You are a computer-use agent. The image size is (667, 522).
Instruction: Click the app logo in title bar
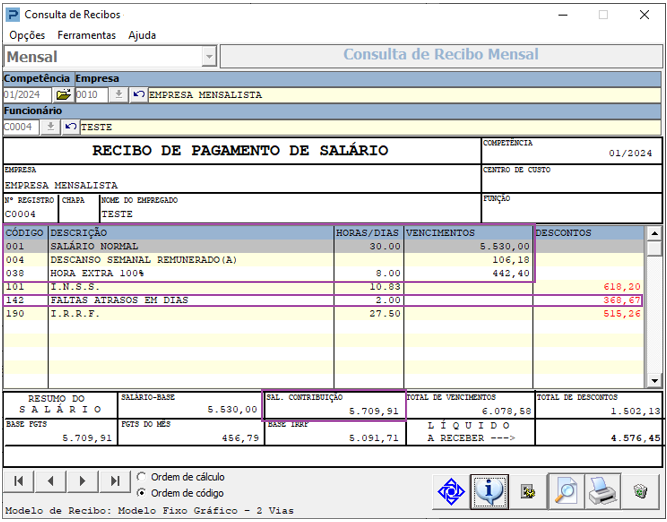coord(13,15)
